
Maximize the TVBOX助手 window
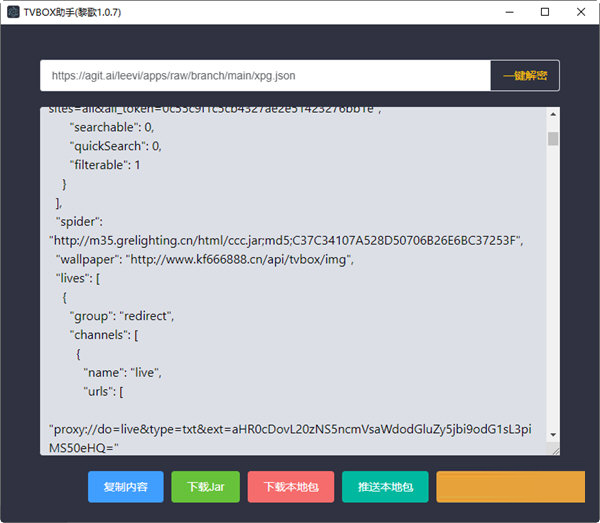[x=545, y=12]
